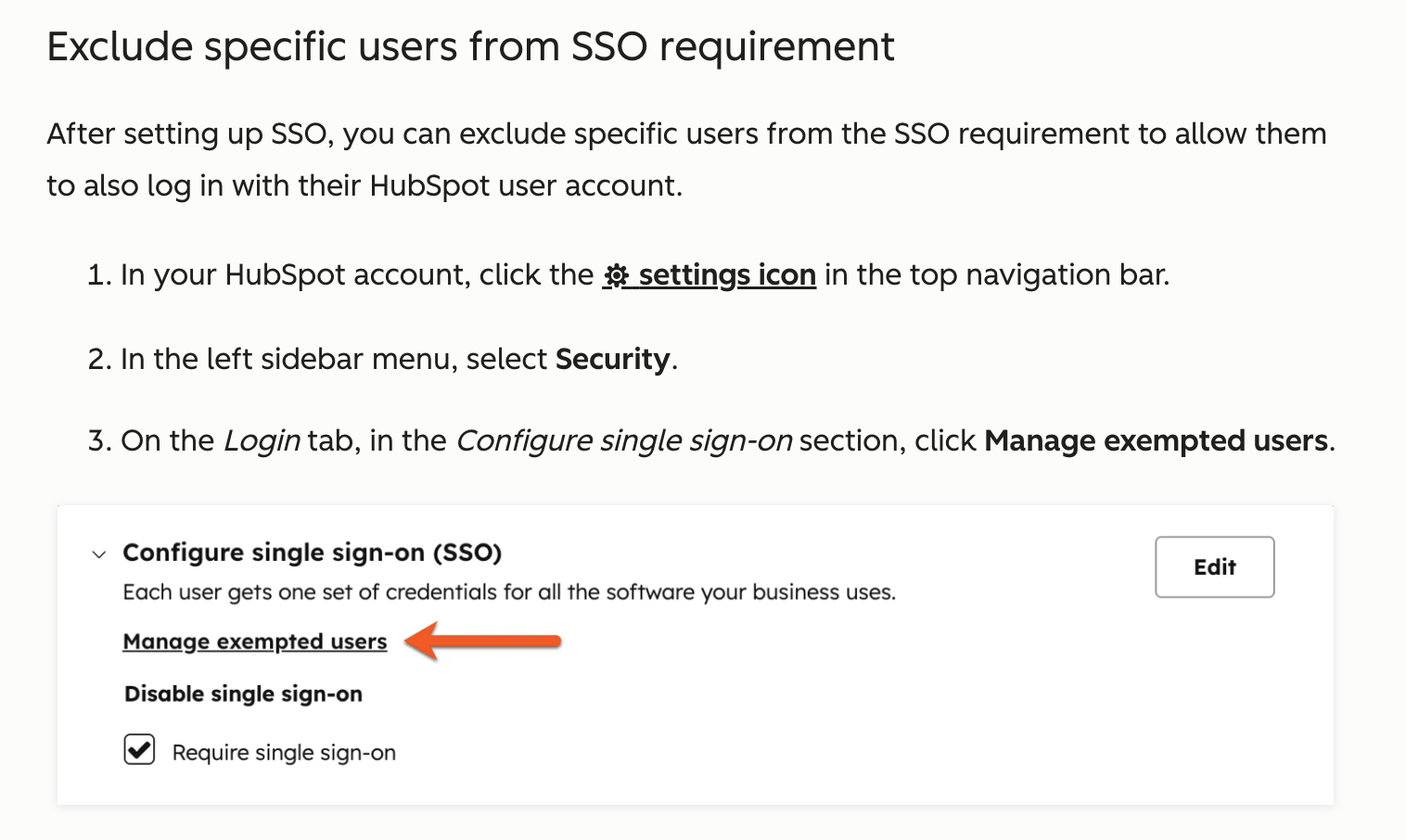Screen dimensions: 1406x840
Task: Click bold "Manage exempted users" in step three
Action: tap(1156, 440)
